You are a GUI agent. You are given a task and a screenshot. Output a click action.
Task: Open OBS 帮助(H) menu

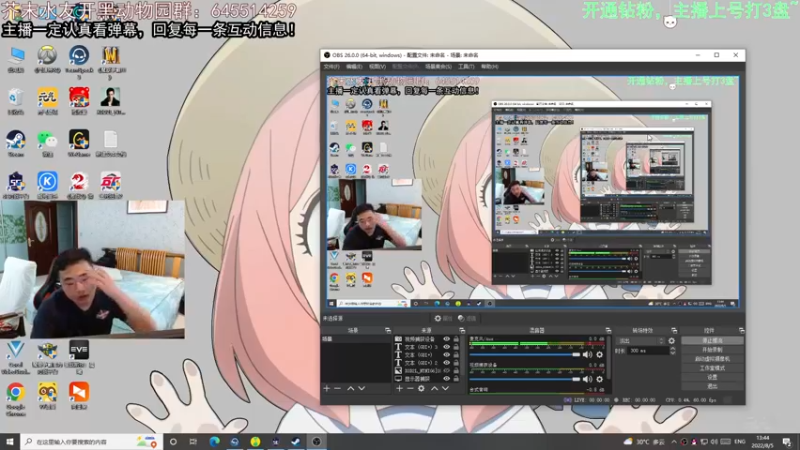pyautogui.click(x=489, y=67)
